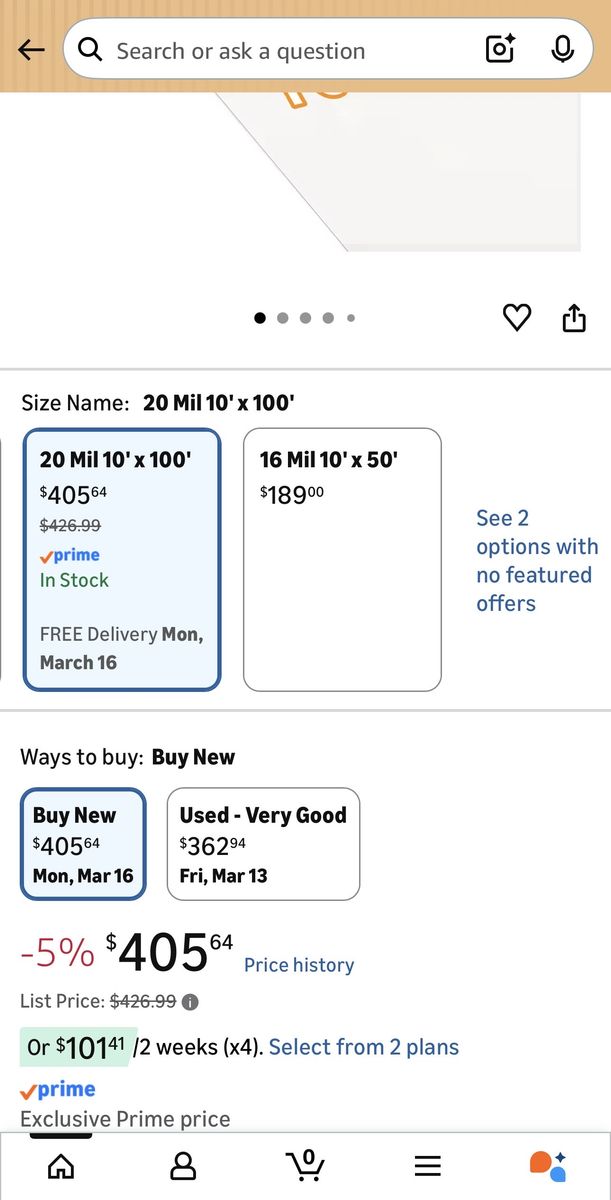Viewport: 611px width, 1200px height.
Task: Go to Home tab icon
Action: 61,1165
